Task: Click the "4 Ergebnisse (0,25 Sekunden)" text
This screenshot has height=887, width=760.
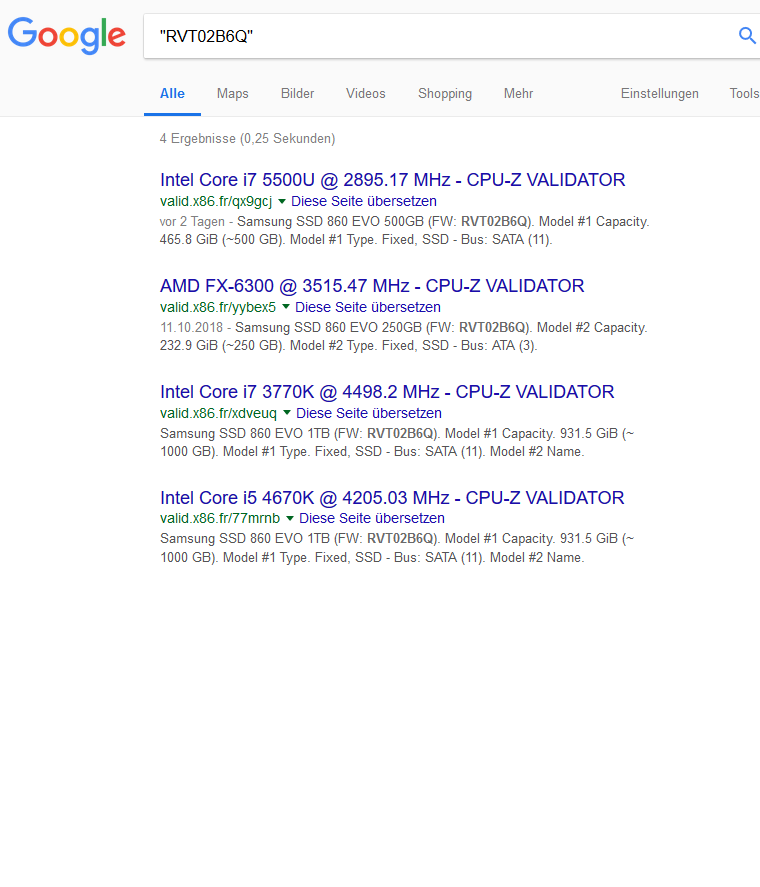Action: pyautogui.click(x=247, y=139)
